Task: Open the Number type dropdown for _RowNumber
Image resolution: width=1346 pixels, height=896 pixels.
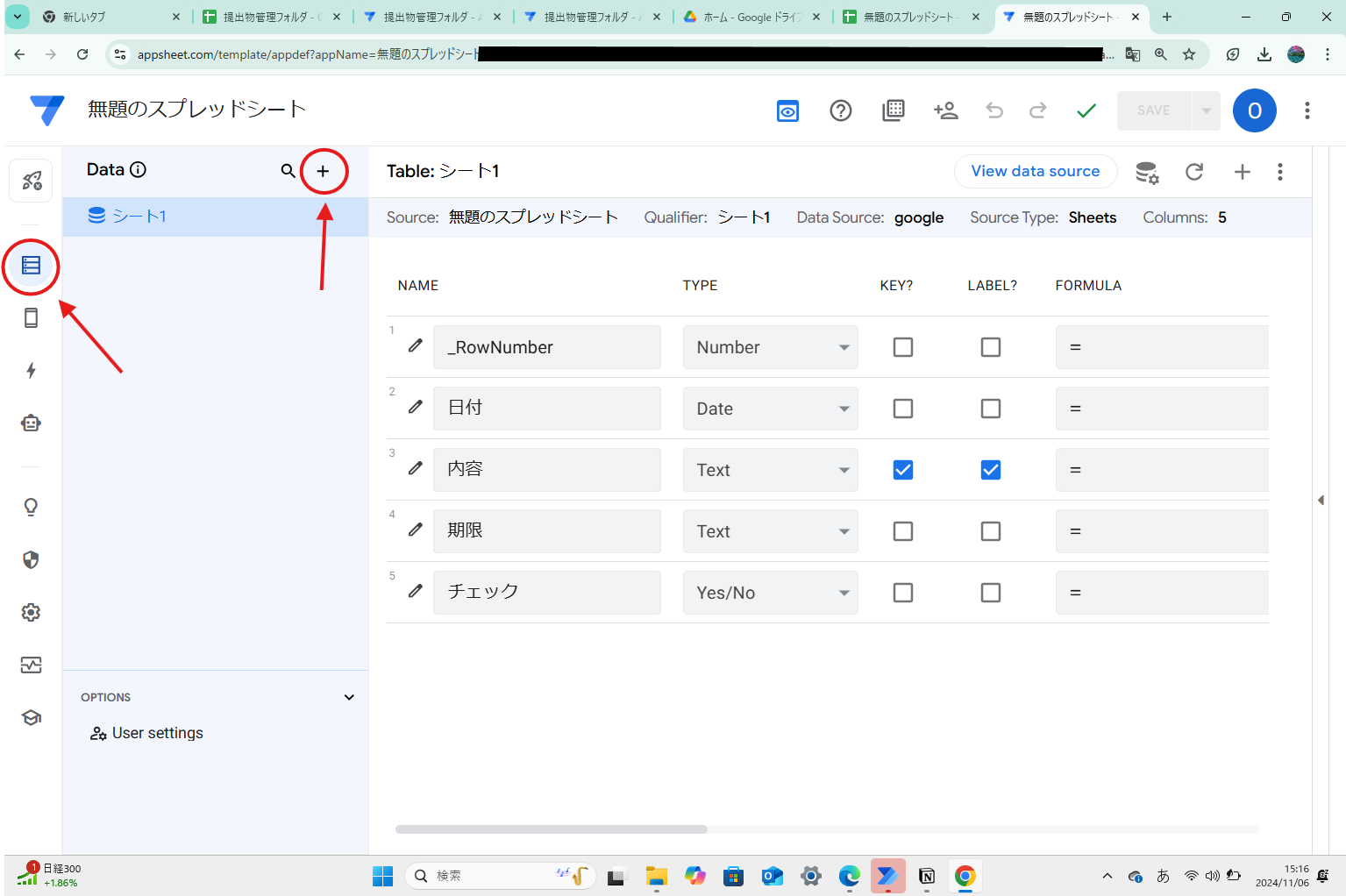Action: (x=771, y=347)
